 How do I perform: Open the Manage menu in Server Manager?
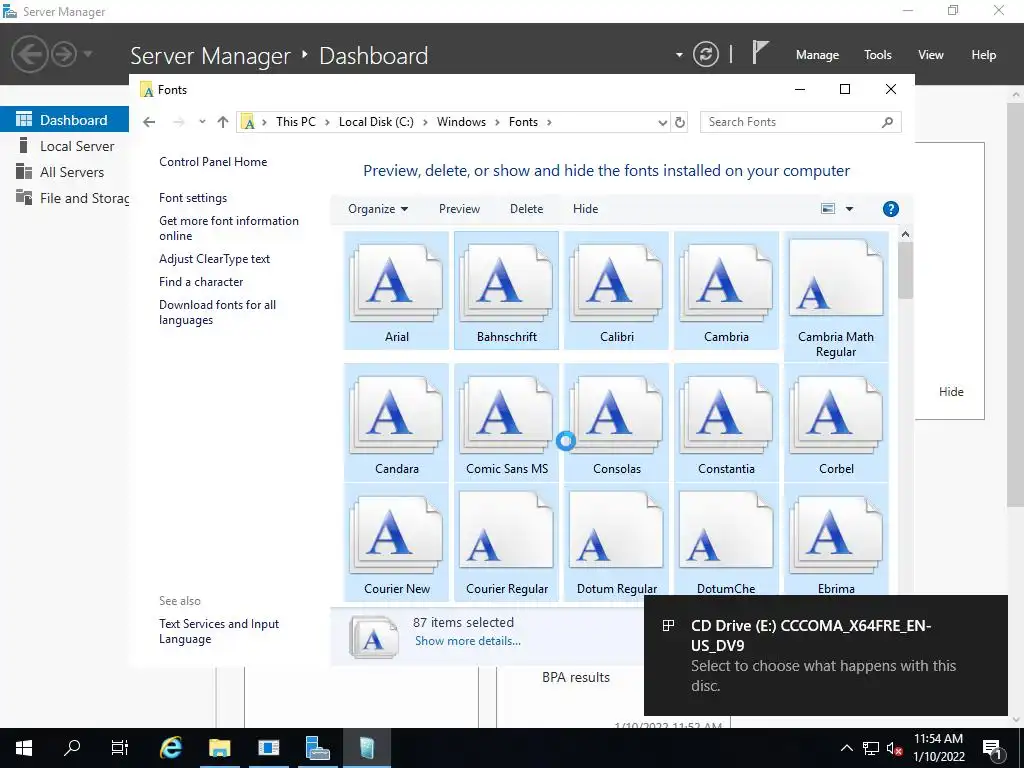point(817,55)
